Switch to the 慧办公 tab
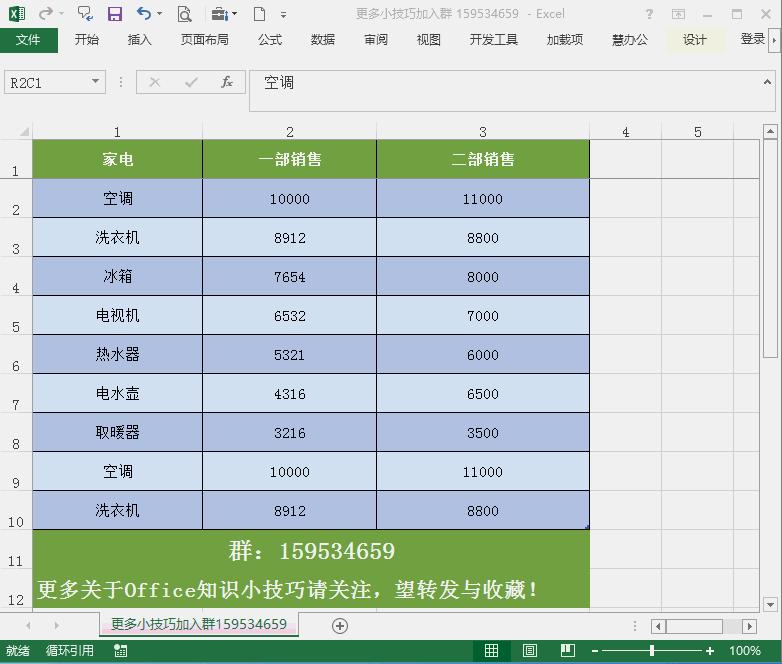 coord(630,39)
